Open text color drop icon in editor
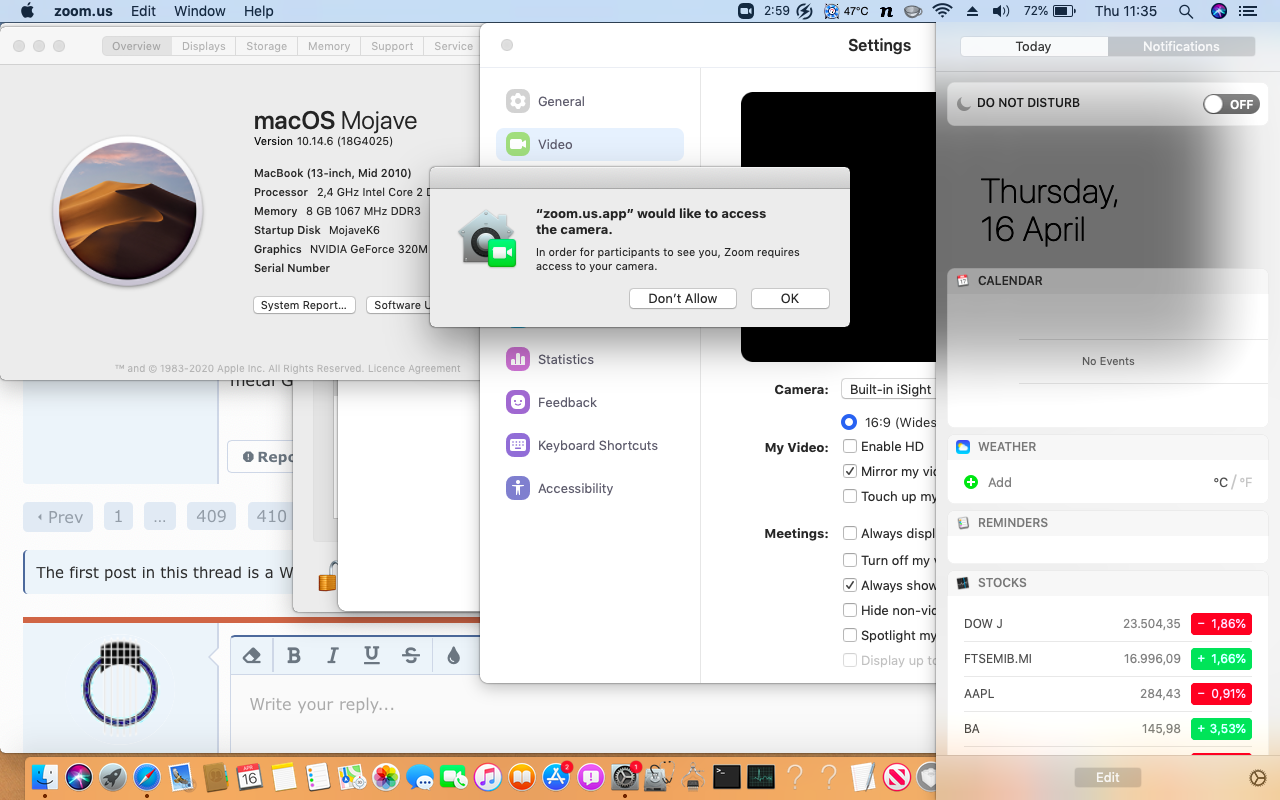Image resolution: width=1280 pixels, height=800 pixels. point(453,655)
